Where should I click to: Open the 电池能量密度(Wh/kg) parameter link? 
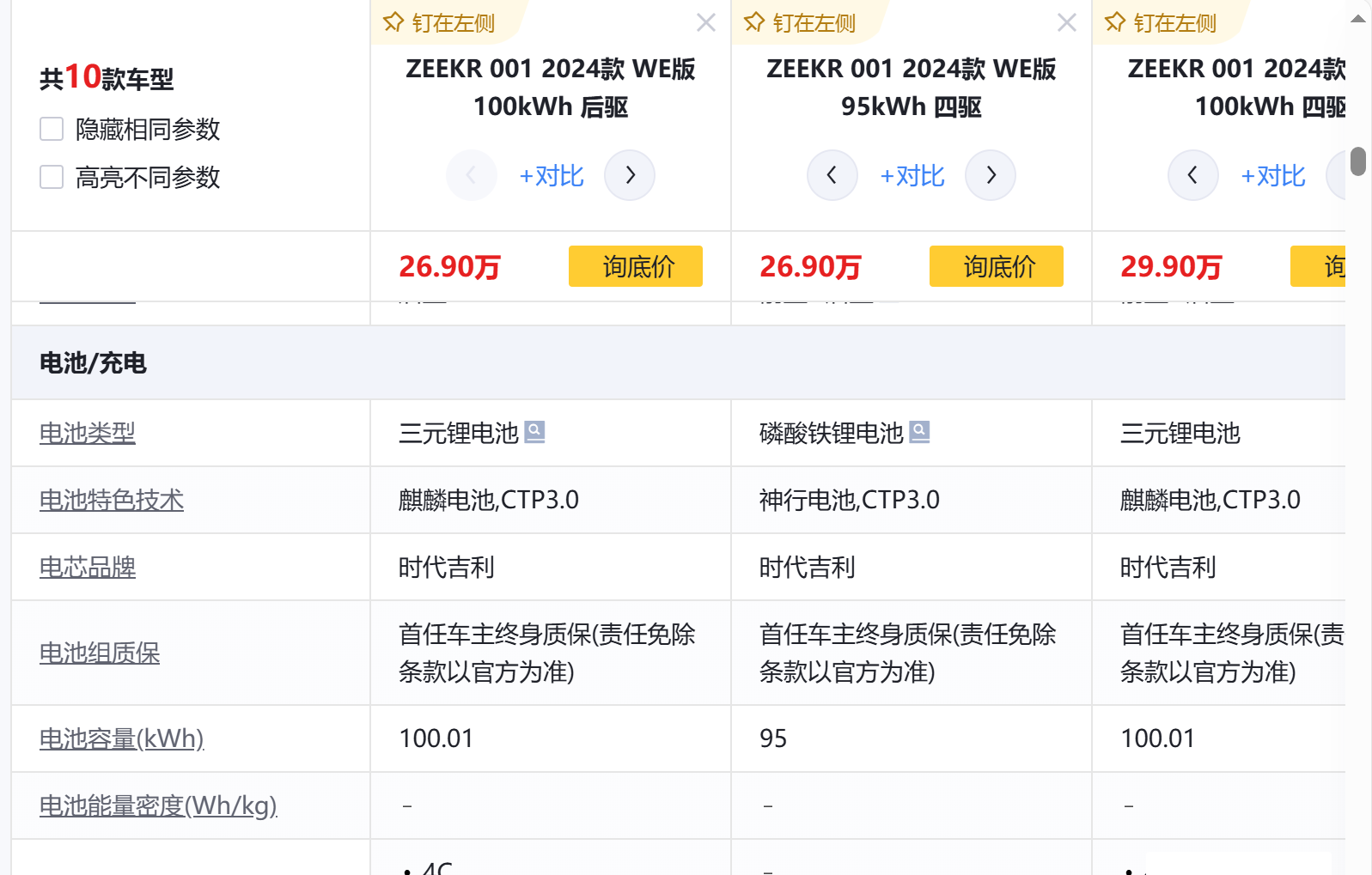(x=158, y=806)
